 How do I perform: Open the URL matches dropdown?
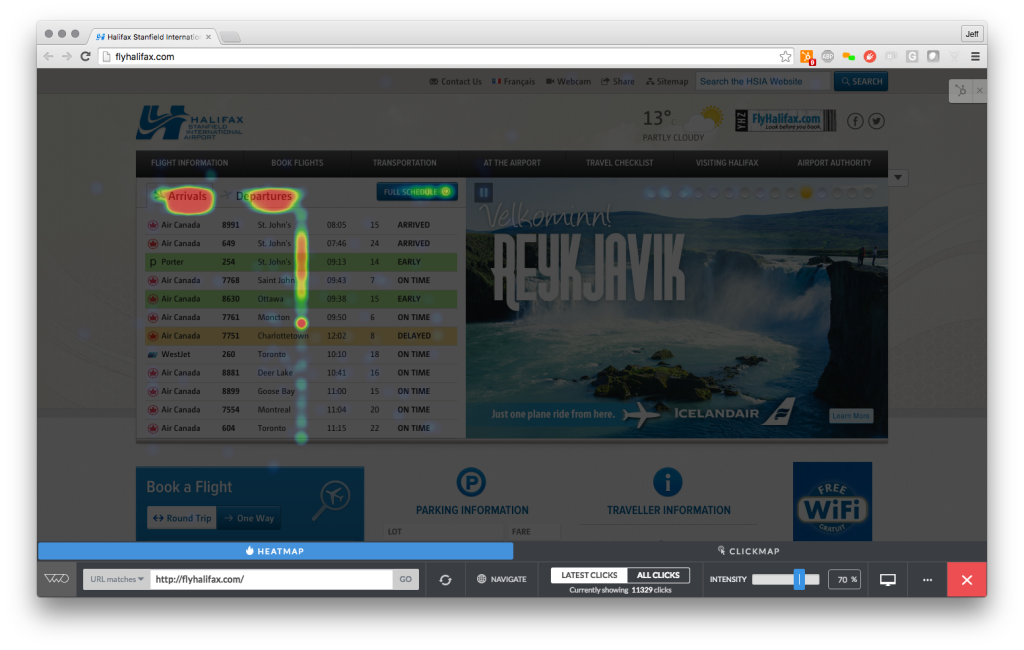117,579
